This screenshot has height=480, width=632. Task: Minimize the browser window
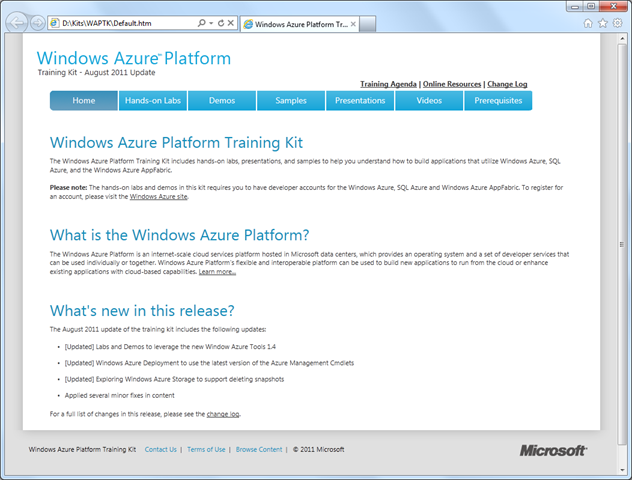coord(575,6)
